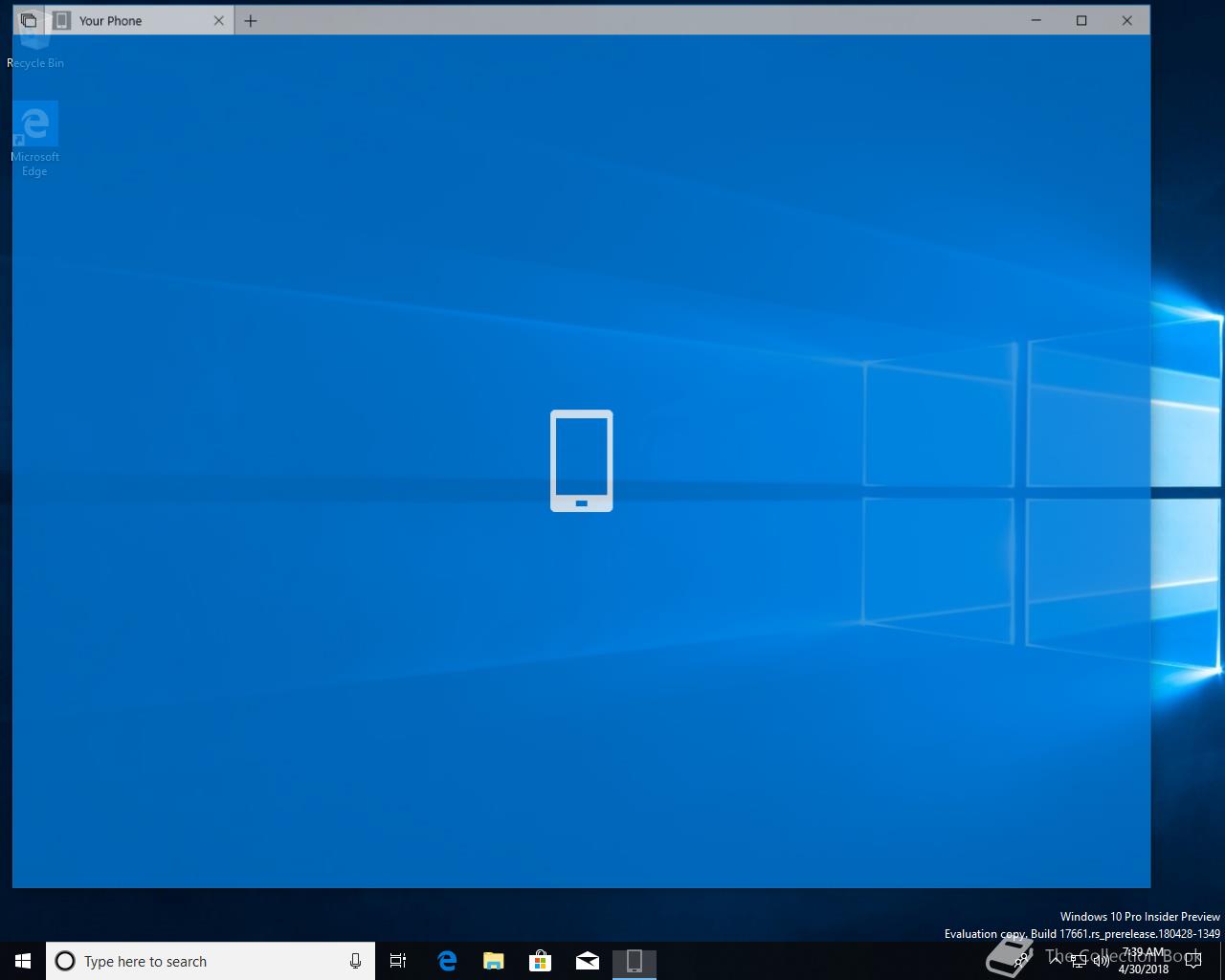Show hidden system tray icons
Viewport: 1225px width, 980px height.
click(x=1056, y=961)
